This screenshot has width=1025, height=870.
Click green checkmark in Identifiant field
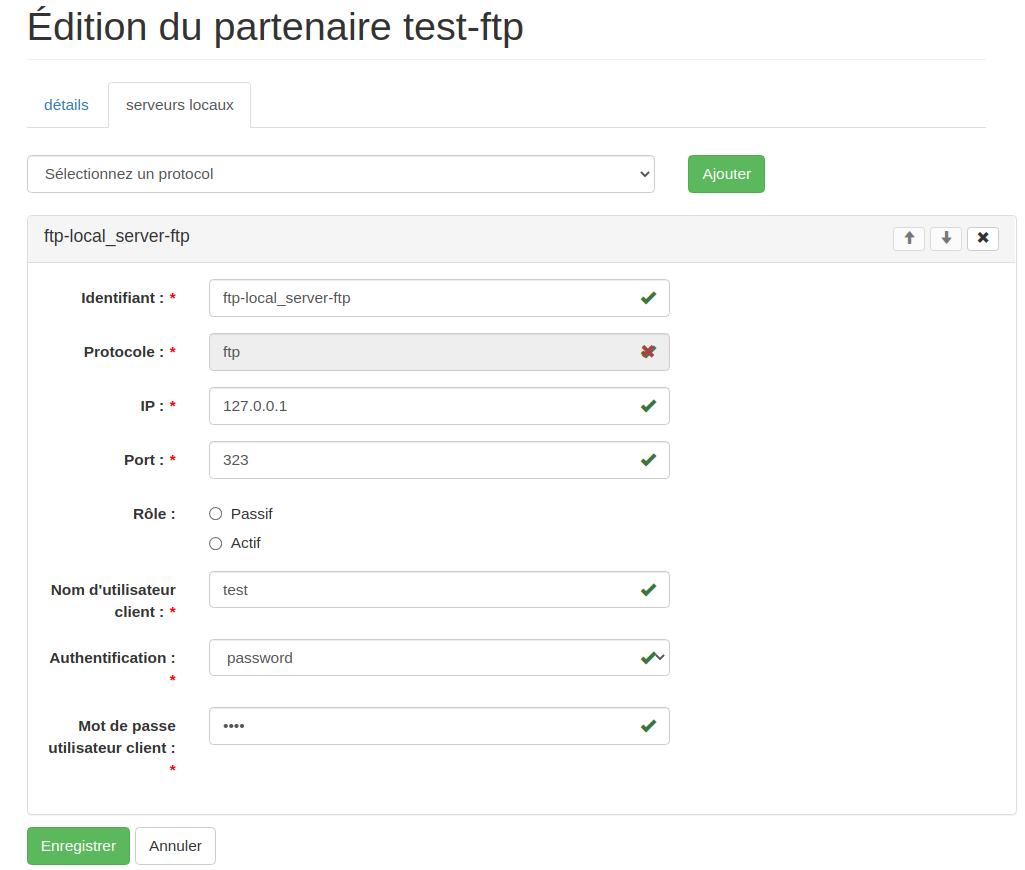648,298
